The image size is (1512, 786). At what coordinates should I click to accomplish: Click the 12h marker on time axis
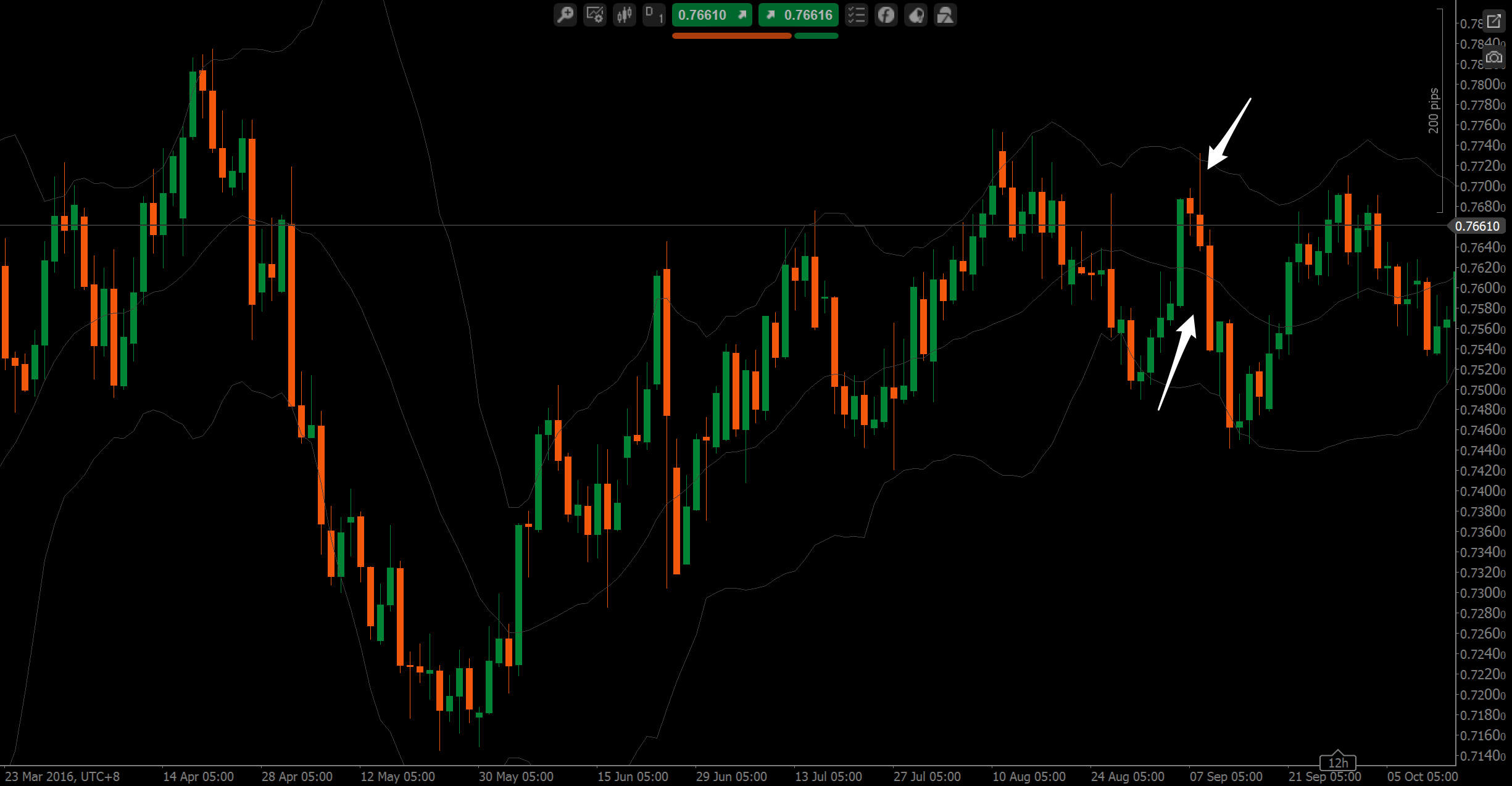tap(1338, 762)
